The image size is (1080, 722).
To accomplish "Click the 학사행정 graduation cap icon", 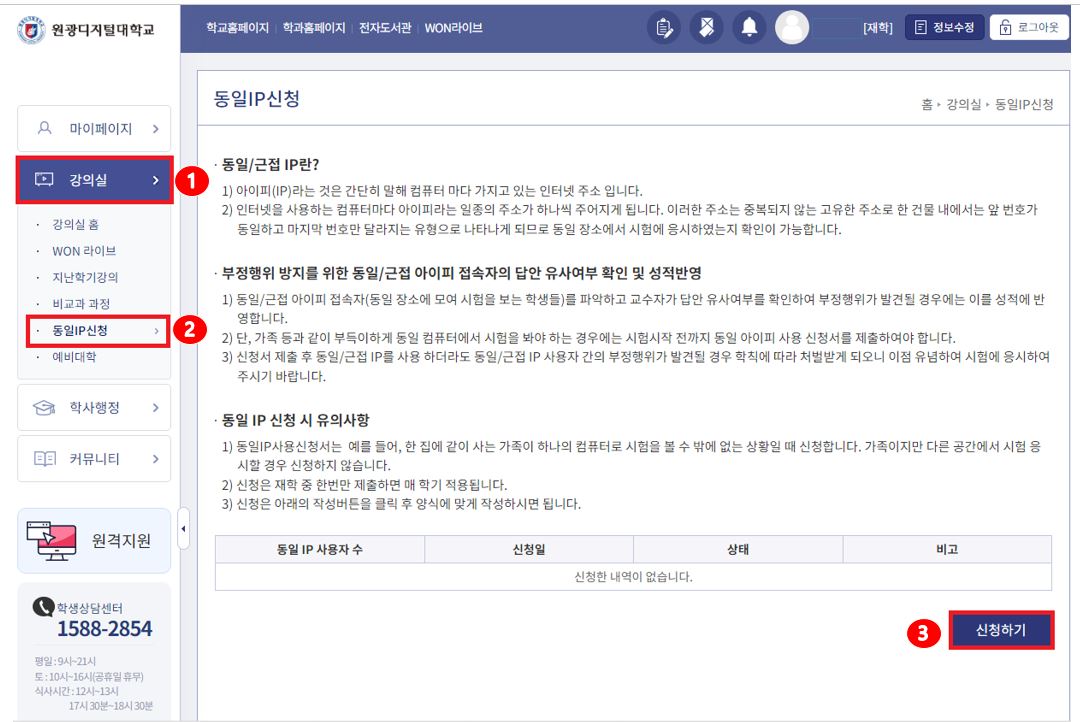I will click(45, 407).
